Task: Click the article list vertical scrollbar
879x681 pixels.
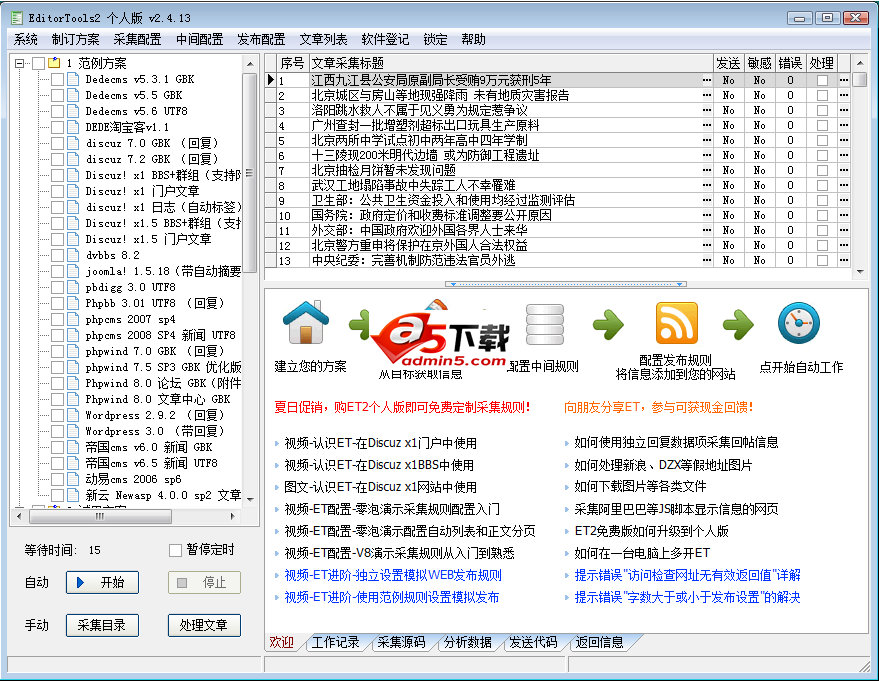Action: 860,170
